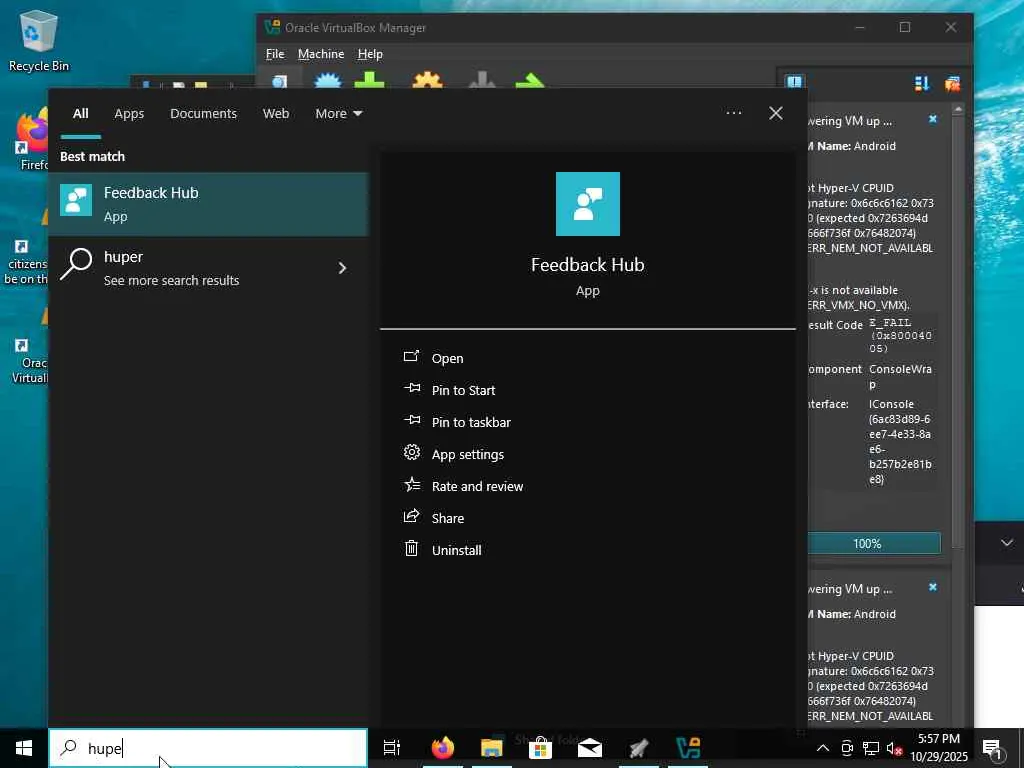Image resolution: width=1024 pixels, height=768 pixels.
Task: Pin Feedback Hub to Start
Action: (x=463, y=390)
